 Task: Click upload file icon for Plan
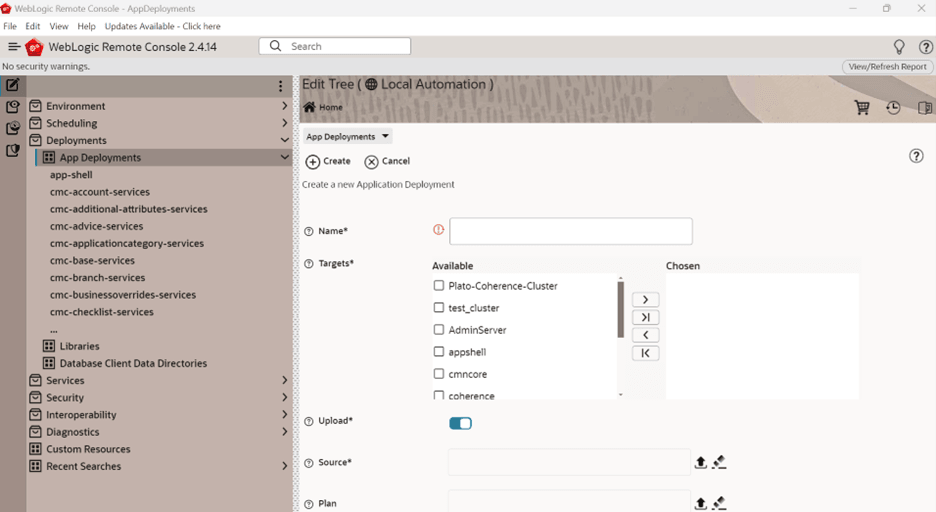point(701,504)
